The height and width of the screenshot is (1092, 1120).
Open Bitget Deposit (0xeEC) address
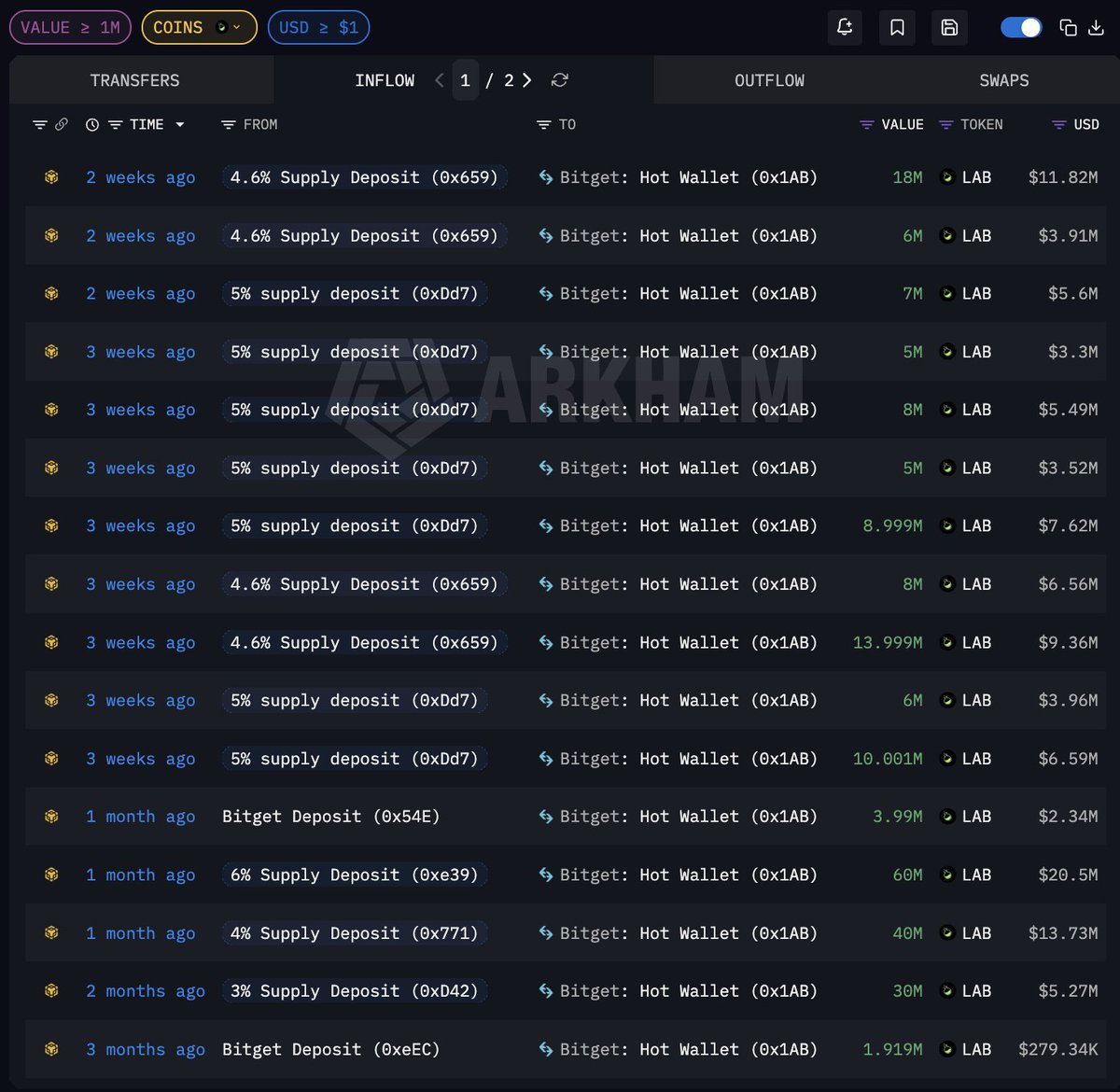pyautogui.click(x=330, y=1049)
